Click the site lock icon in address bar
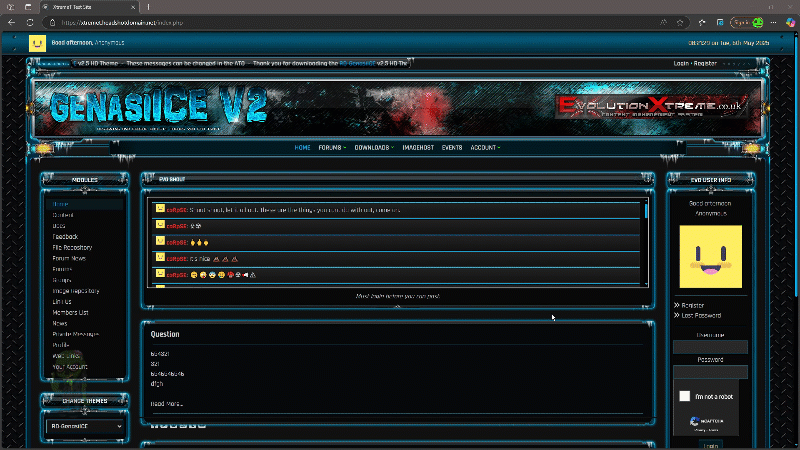The height and width of the screenshot is (450, 800). [x=52, y=22]
